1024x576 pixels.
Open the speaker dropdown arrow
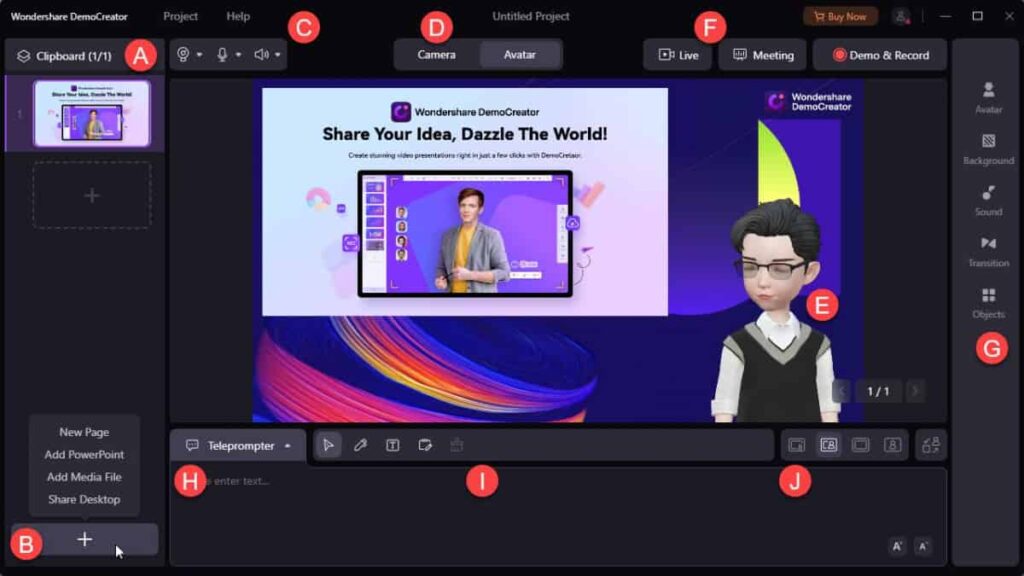(278, 55)
